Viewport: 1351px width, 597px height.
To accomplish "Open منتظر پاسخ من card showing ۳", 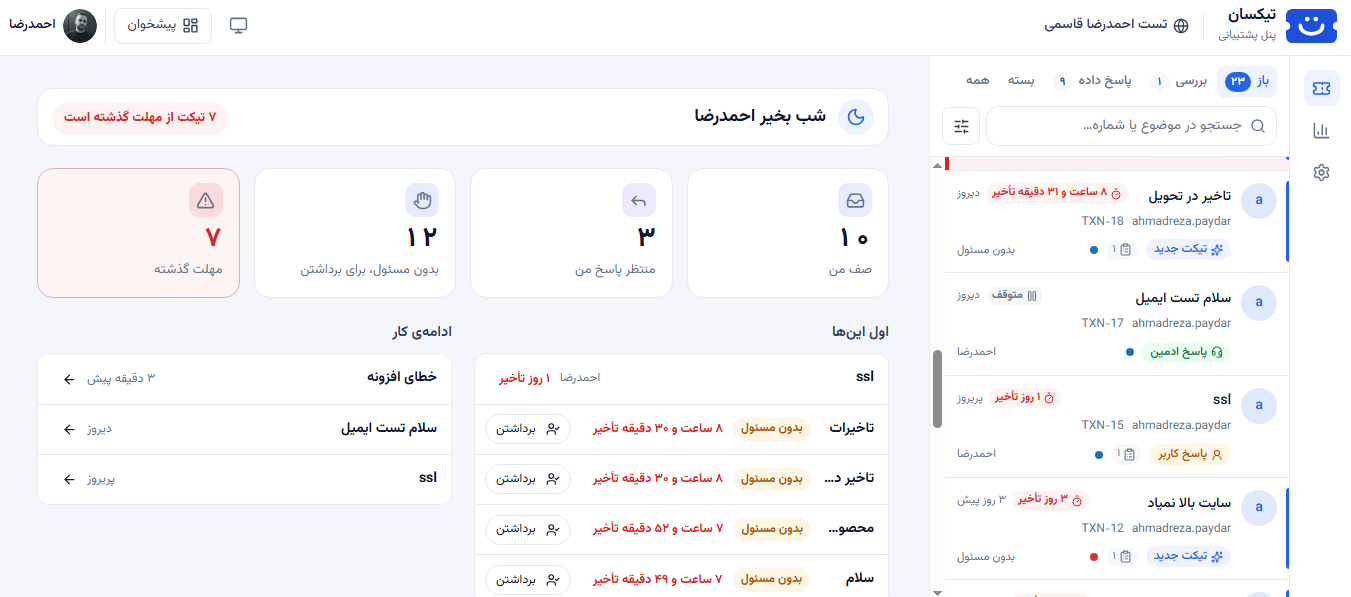I will (571, 233).
